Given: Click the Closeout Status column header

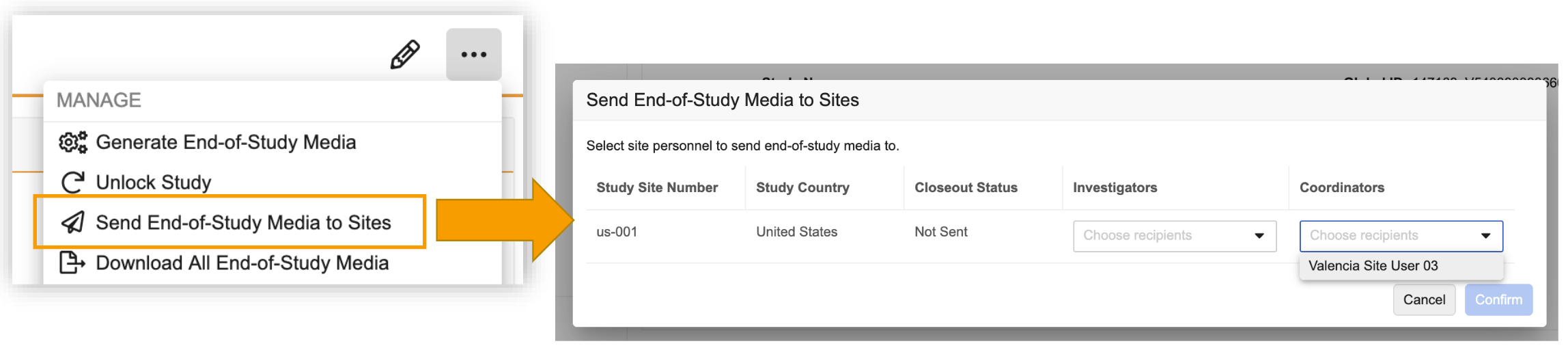Looking at the screenshot, I should point(966,188).
